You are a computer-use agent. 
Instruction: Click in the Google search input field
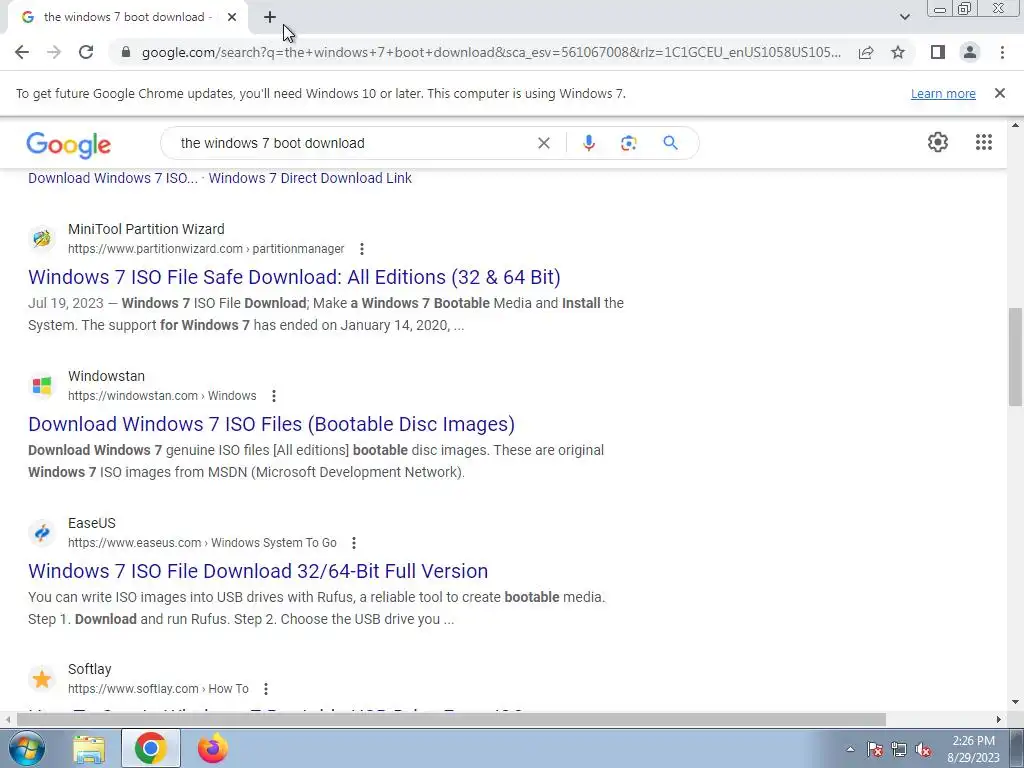tap(353, 143)
